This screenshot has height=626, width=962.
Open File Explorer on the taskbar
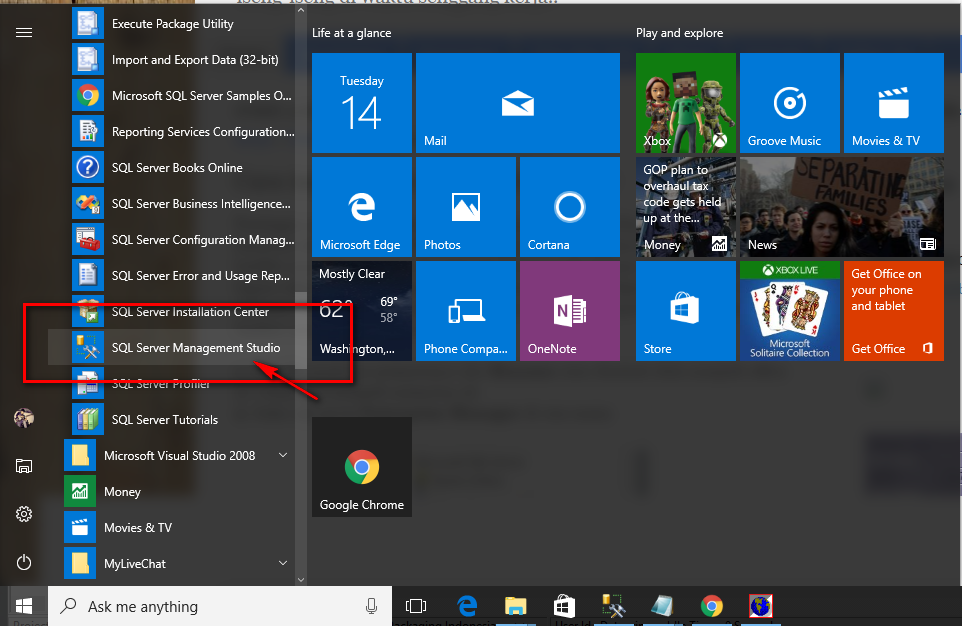tap(515, 606)
